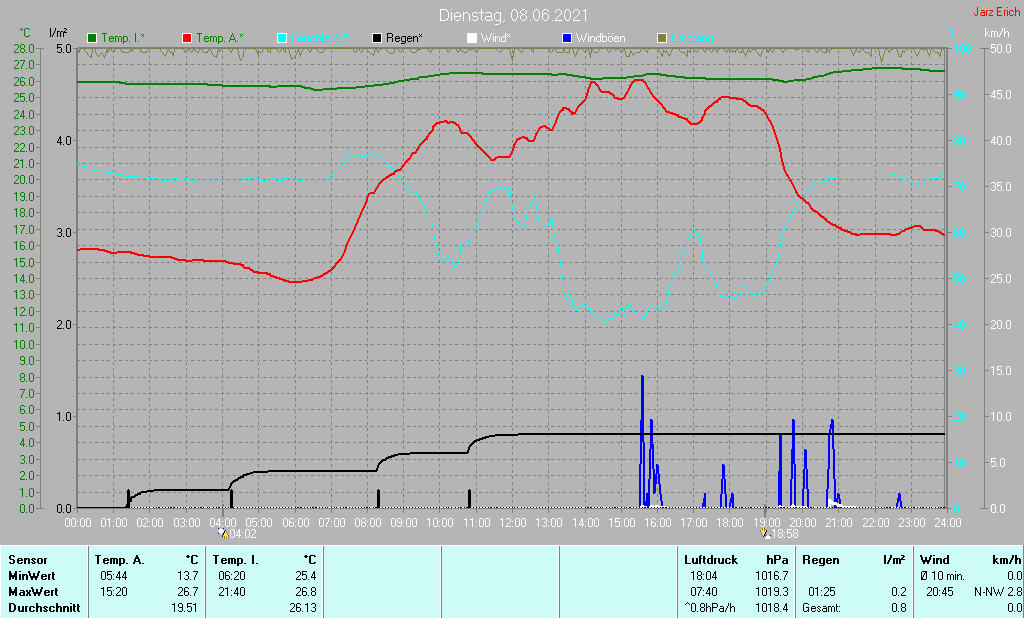Click the minimum time '05:44'

(x=114, y=576)
